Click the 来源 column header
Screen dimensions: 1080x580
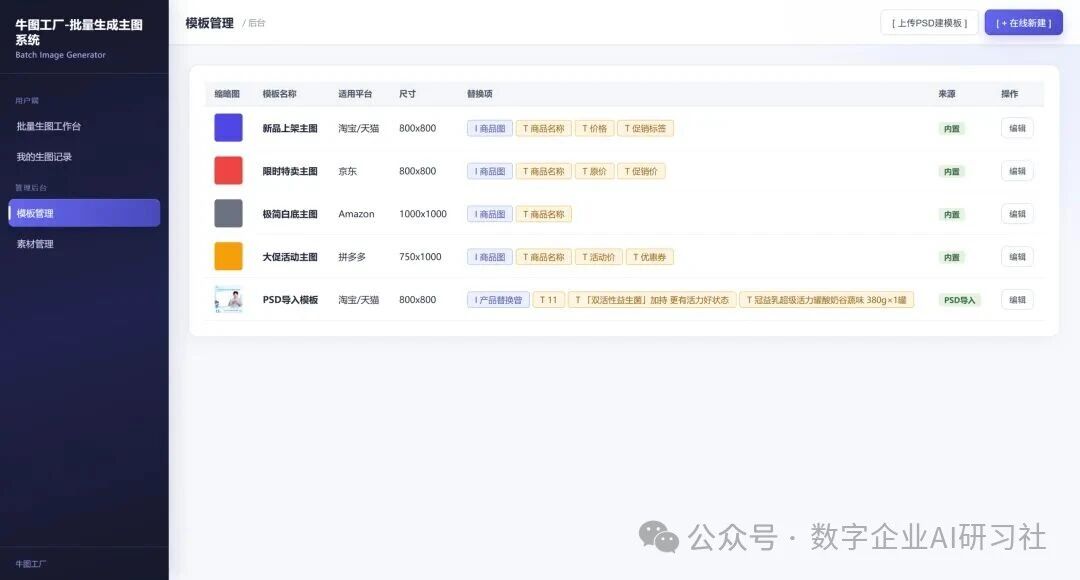[946, 94]
